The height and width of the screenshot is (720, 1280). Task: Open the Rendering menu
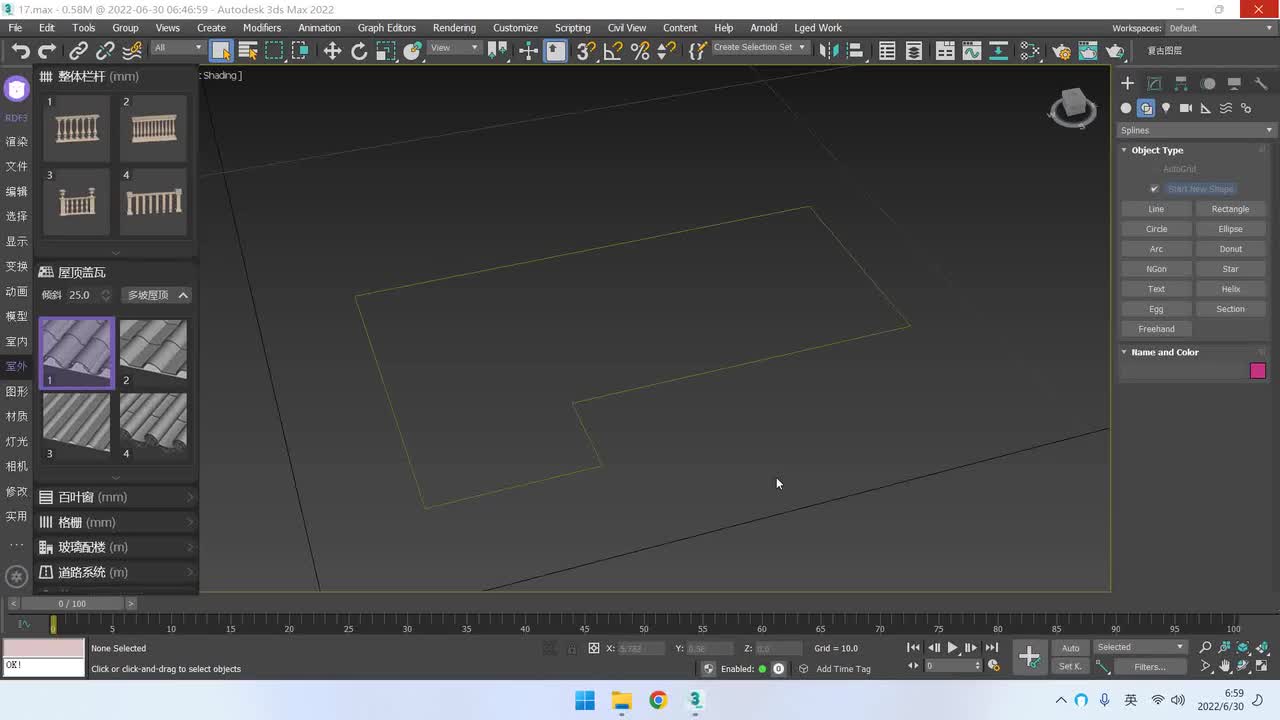454,28
